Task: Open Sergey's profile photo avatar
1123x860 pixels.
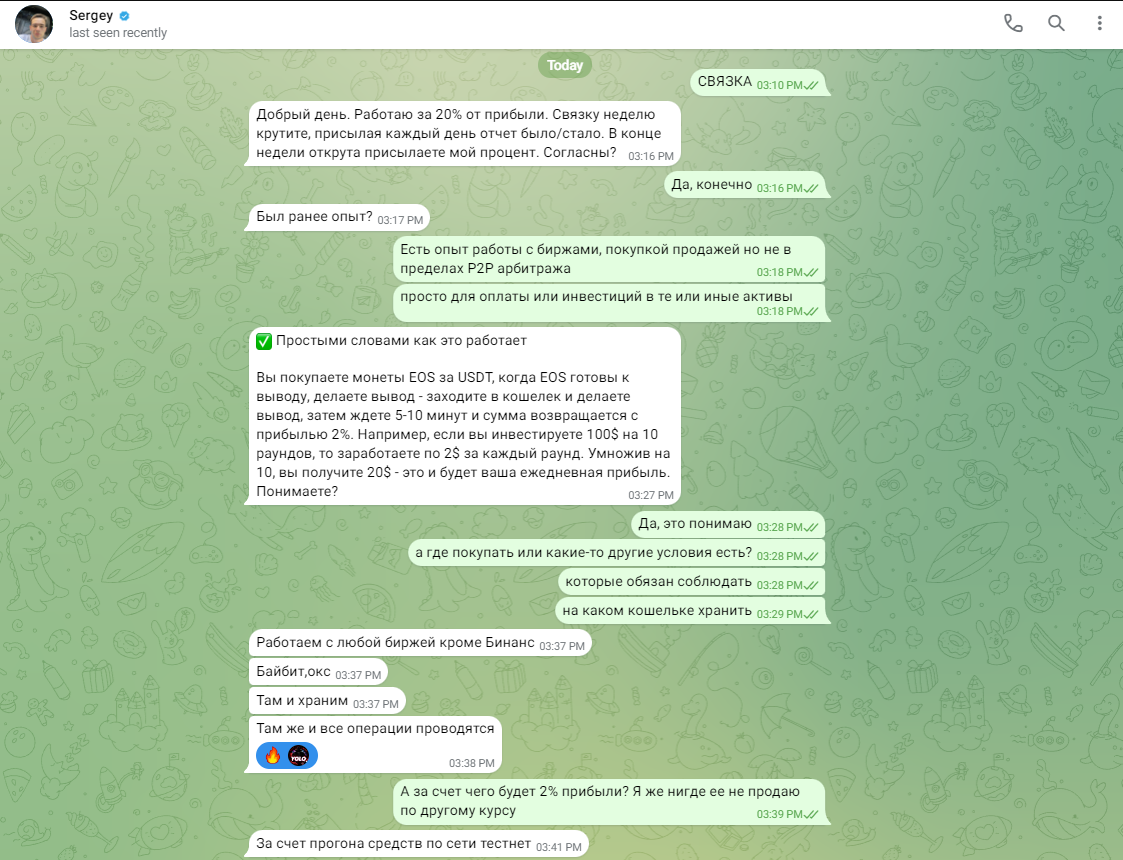Action: [x=34, y=24]
